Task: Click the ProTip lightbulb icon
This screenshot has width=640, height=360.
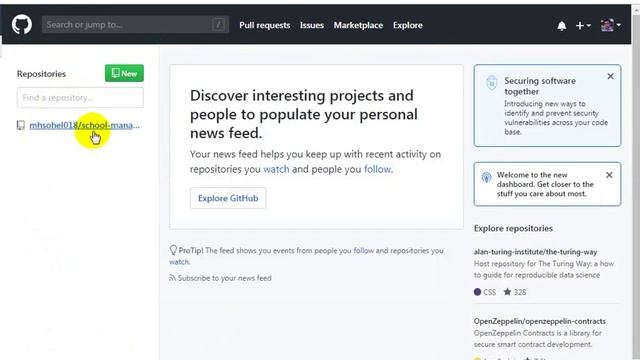Action: click(x=173, y=250)
